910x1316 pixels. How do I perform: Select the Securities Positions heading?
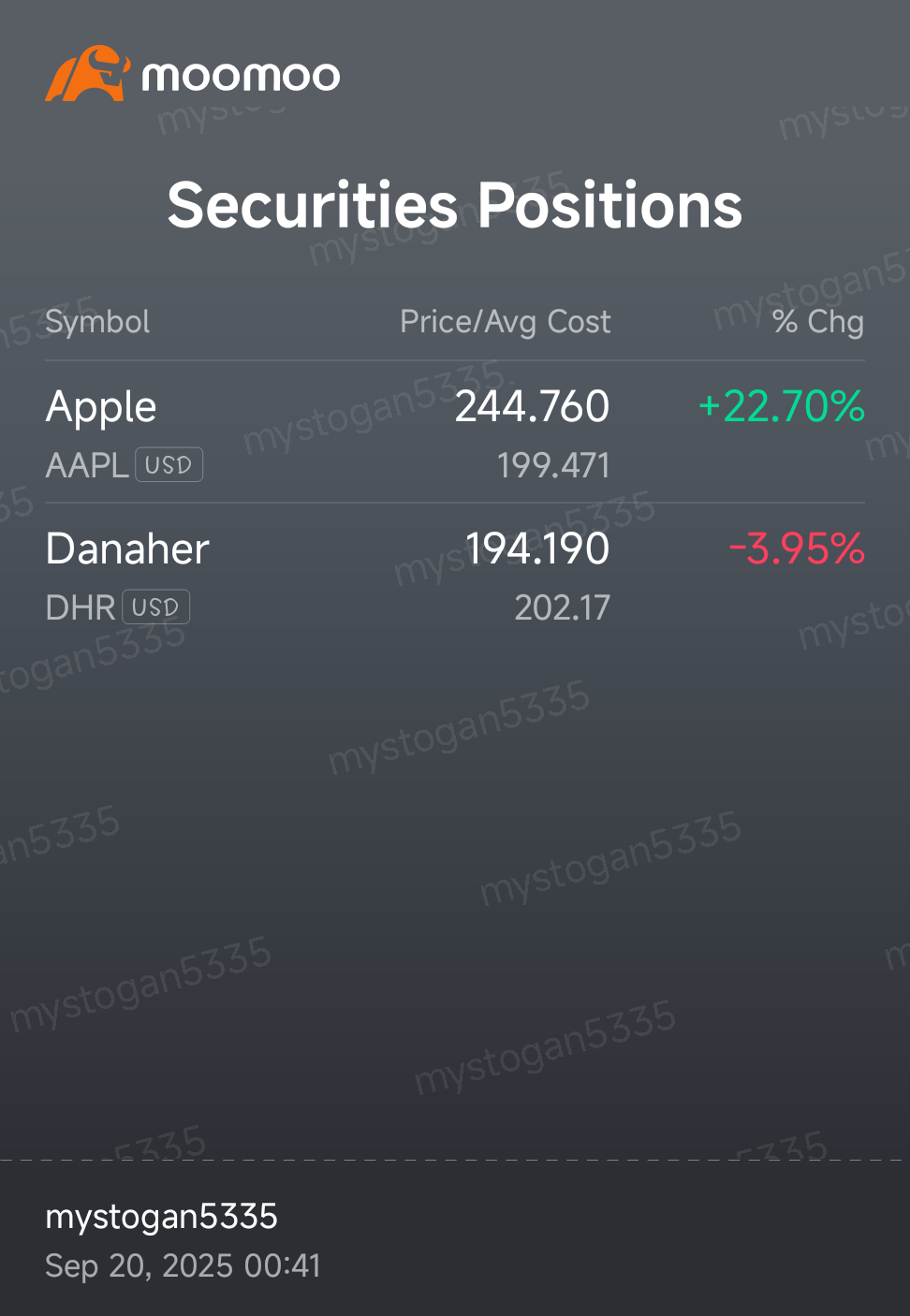click(x=455, y=205)
